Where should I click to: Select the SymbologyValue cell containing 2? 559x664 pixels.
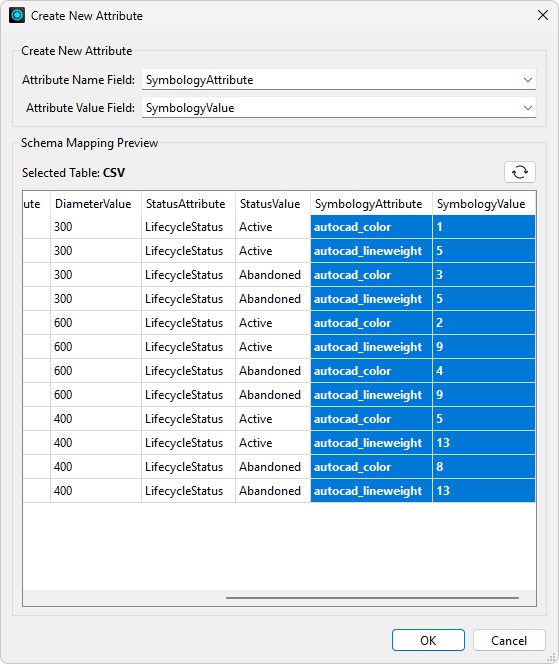coord(484,323)
